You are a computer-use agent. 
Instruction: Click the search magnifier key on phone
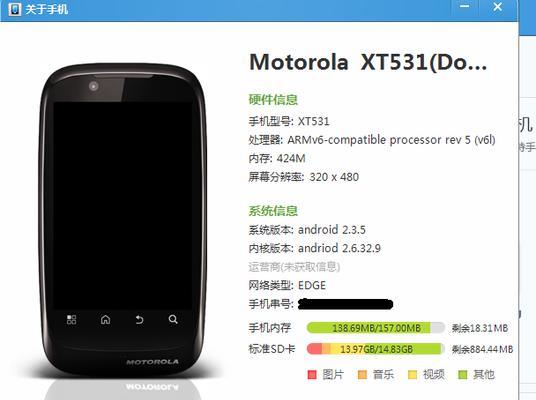coord(173,319)
